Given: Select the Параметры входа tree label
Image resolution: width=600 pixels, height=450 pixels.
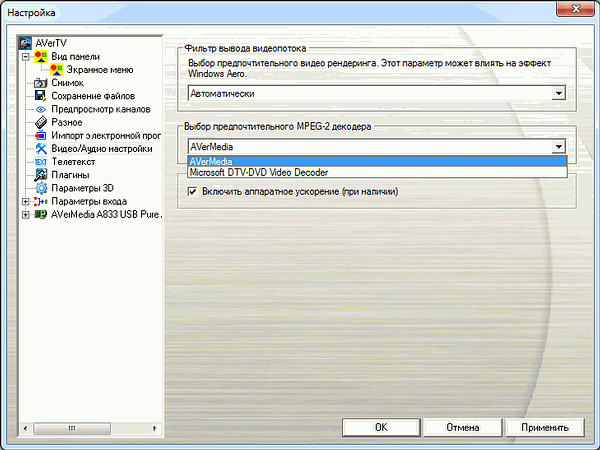Looking at the screenshot, I should tap(89, 201).
